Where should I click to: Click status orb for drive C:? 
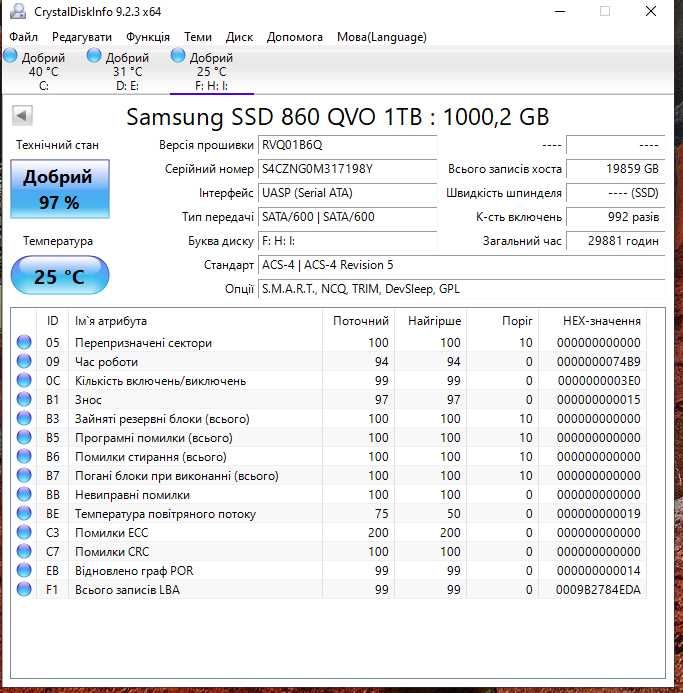10,56
